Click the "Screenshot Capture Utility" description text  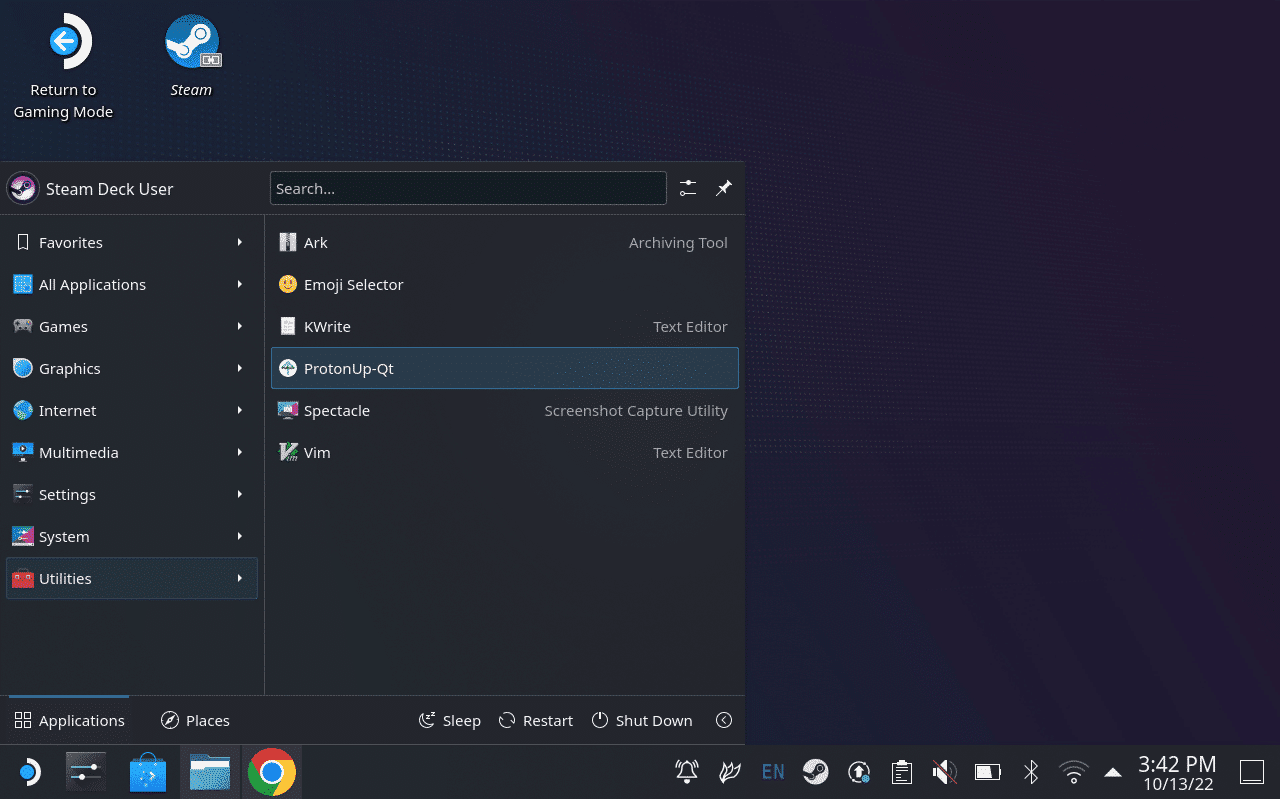pyautogui.click(x=636, y=411)
